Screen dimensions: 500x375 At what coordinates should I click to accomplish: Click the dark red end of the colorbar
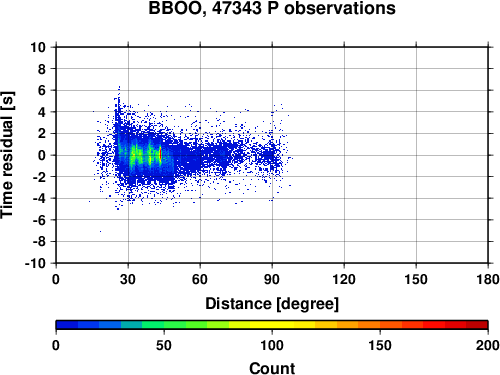pyautogui.click(x=477, y=325)
